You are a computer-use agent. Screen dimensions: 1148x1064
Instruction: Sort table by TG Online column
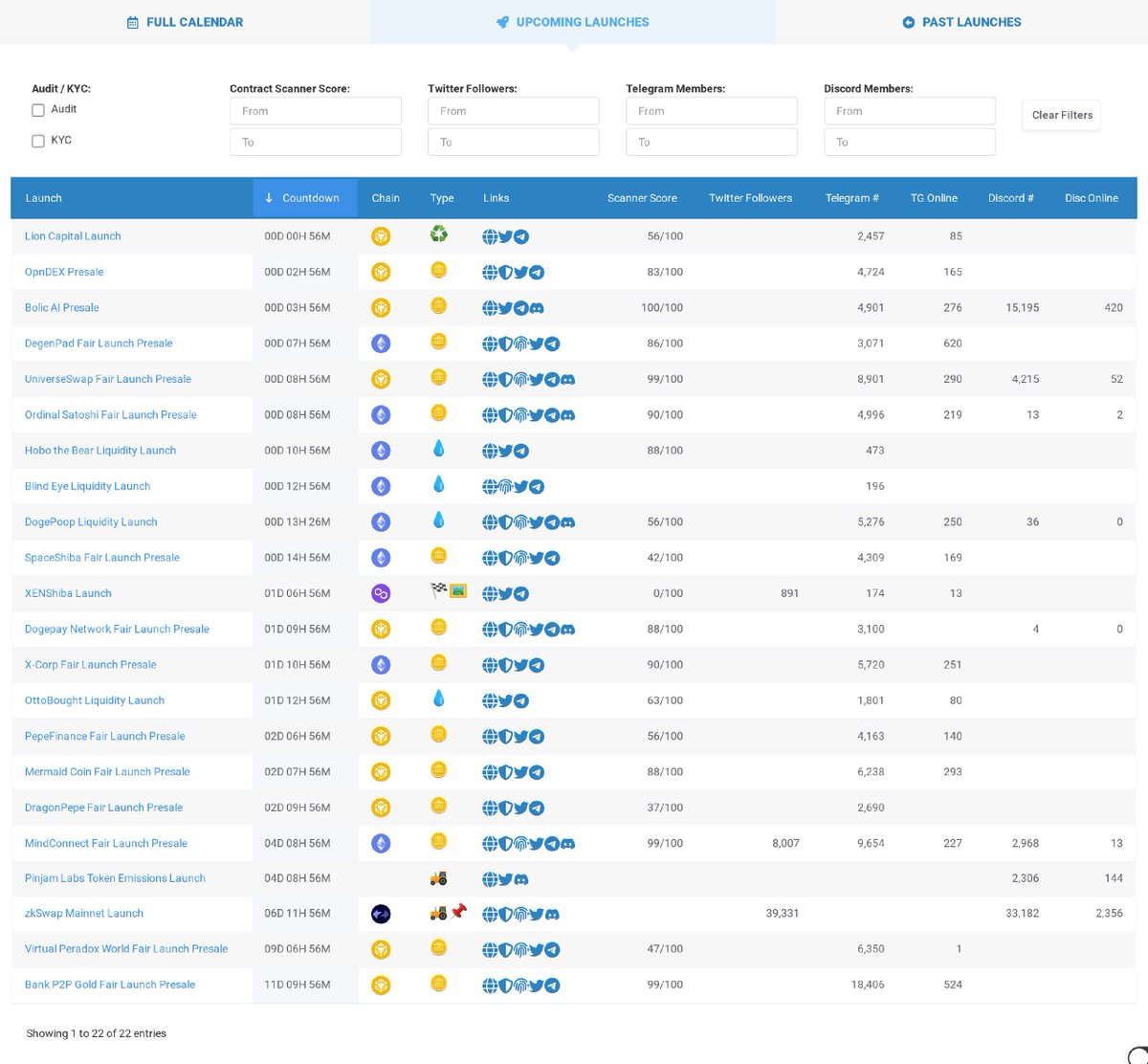pos(934,198)
